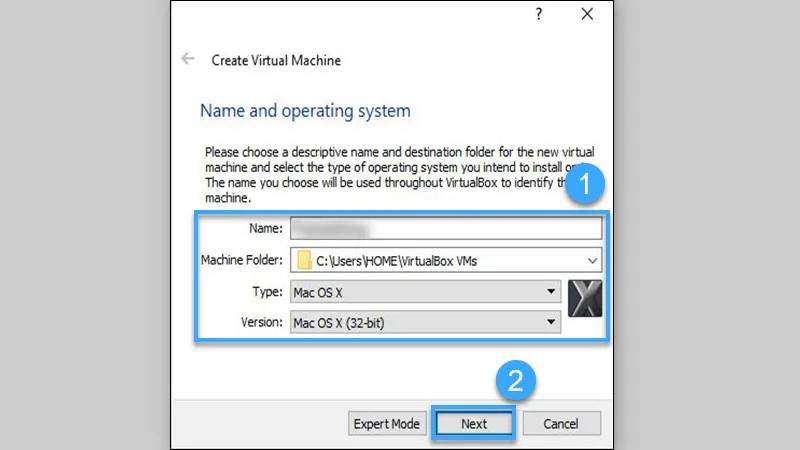Click the yellow folder icon in Machine Folder

coord(304,260)
